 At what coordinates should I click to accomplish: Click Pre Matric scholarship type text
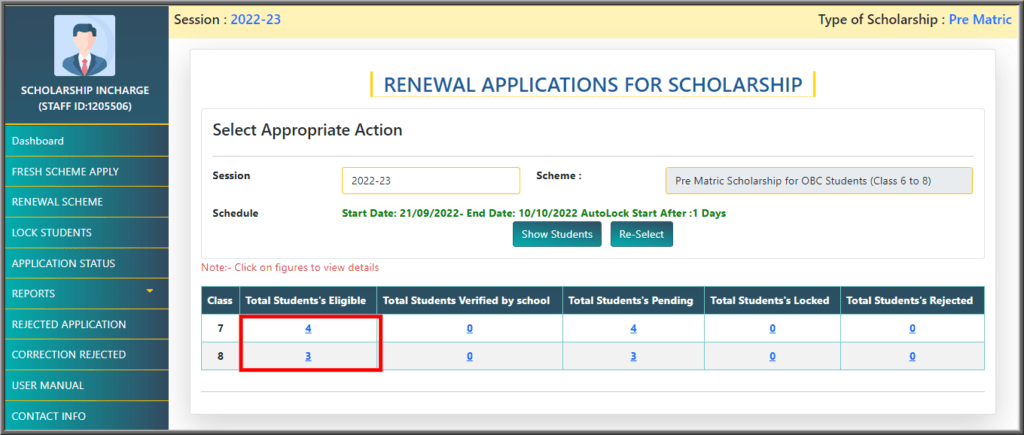[x=980, y=20]
